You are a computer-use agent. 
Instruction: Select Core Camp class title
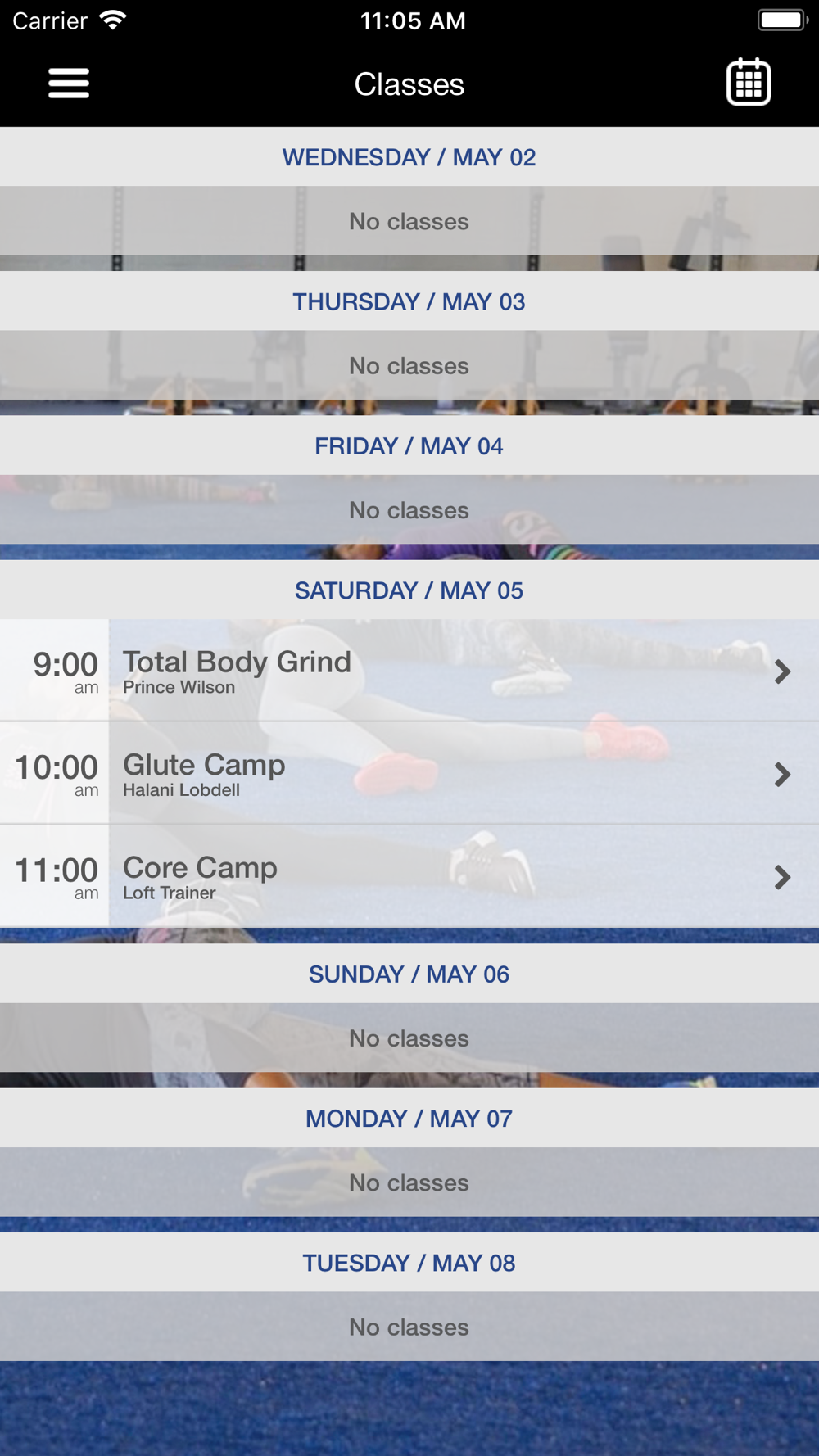(x=200, y=867)
